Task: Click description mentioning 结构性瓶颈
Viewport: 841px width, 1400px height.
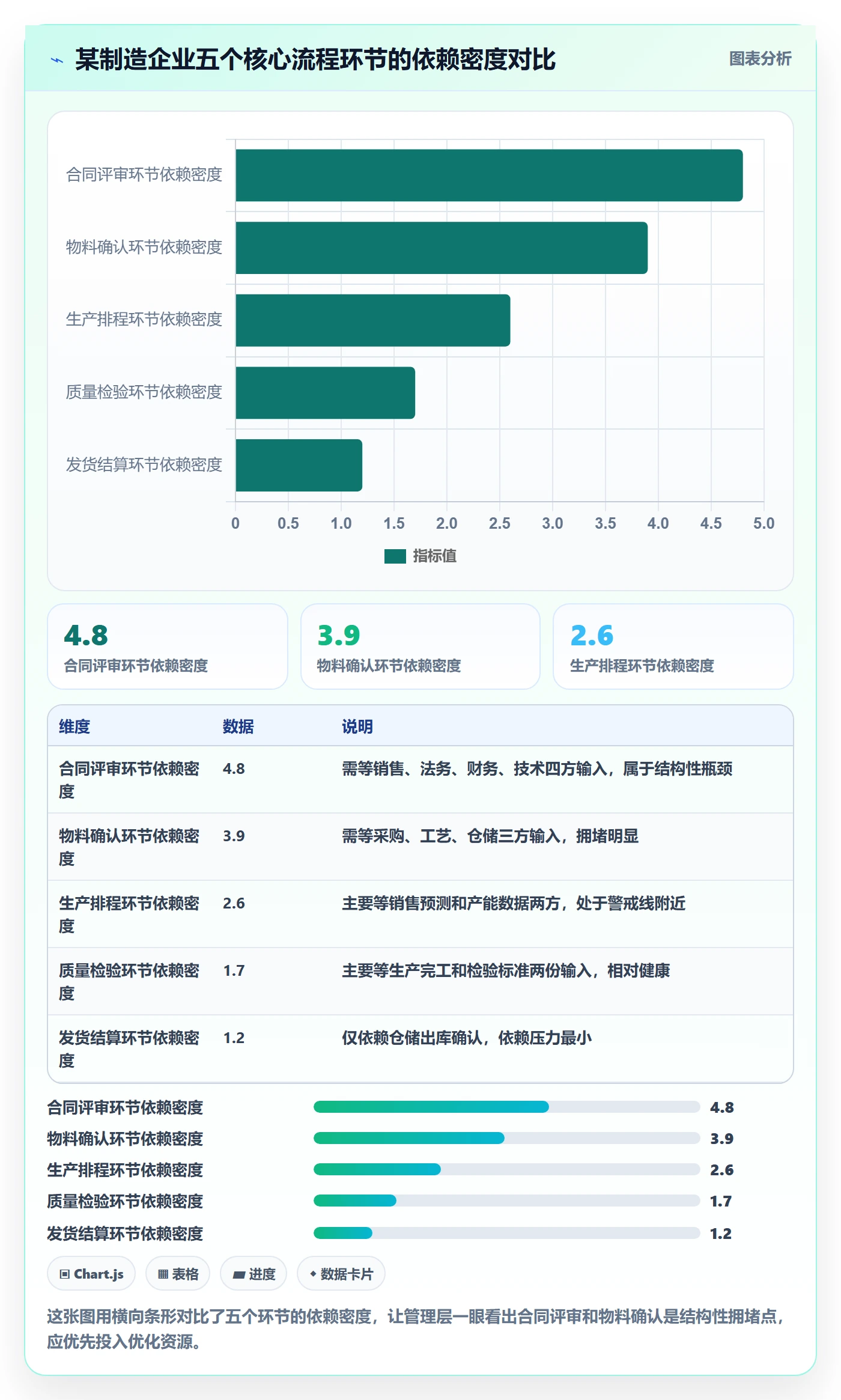Action: pos(537,768)
